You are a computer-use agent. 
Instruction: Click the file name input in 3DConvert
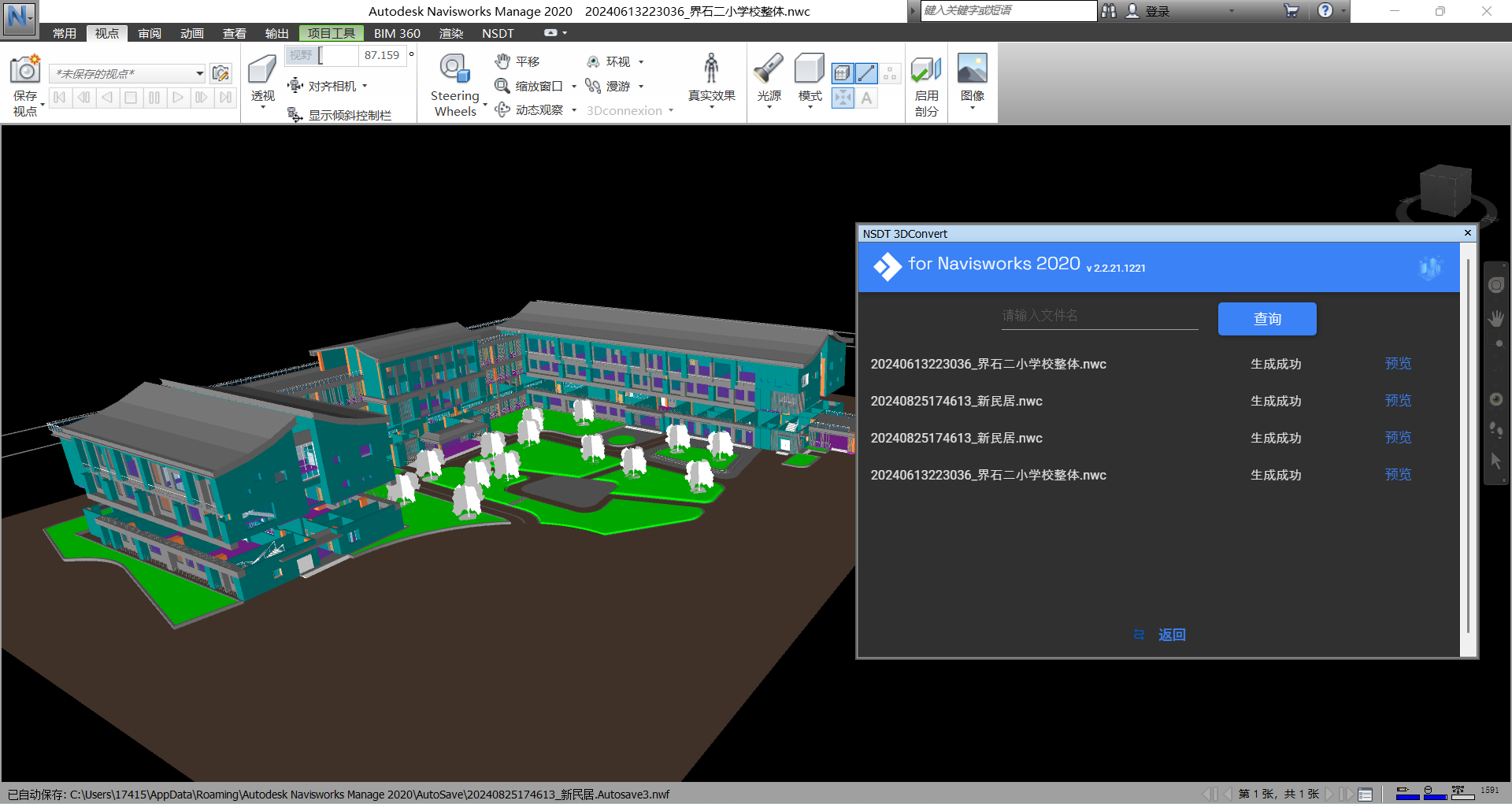click(1099, 316)
